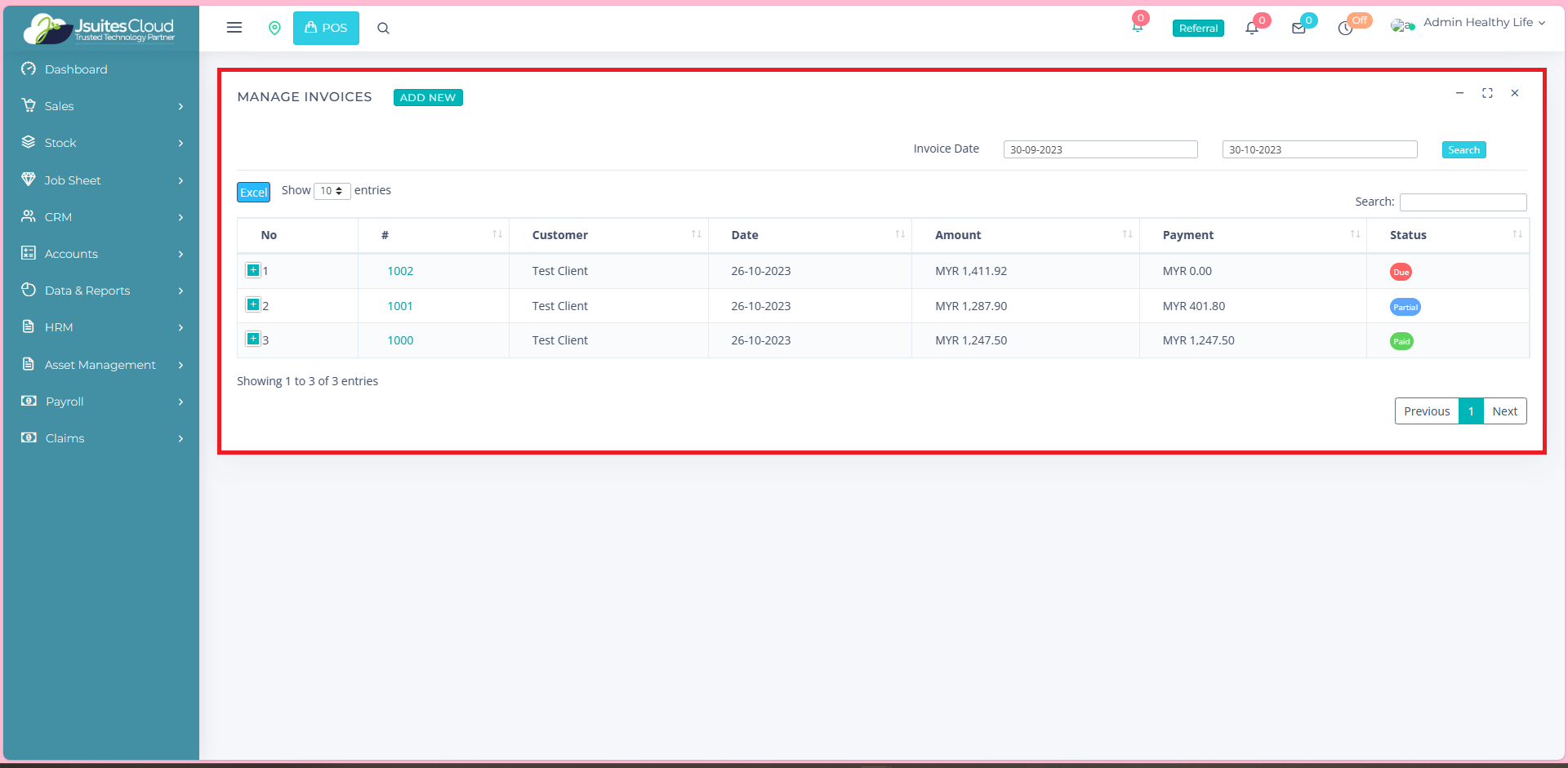Open invoice number 1002 link
The width and height of the screenshot is (1568, 768).
400,271
